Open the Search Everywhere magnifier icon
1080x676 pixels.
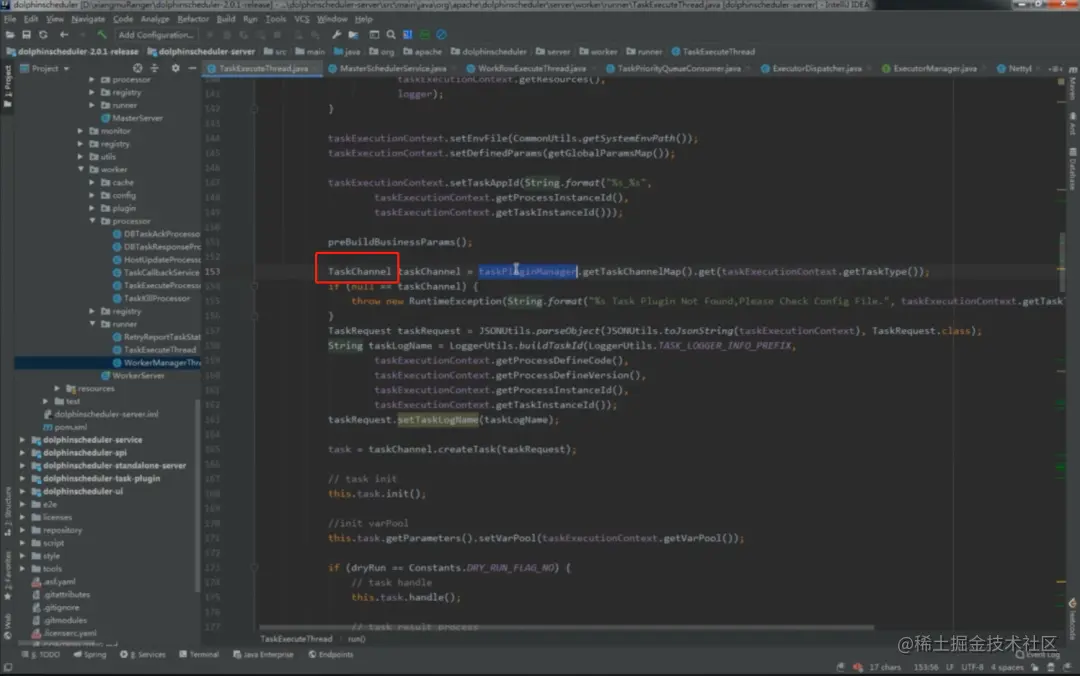[391, 34]
